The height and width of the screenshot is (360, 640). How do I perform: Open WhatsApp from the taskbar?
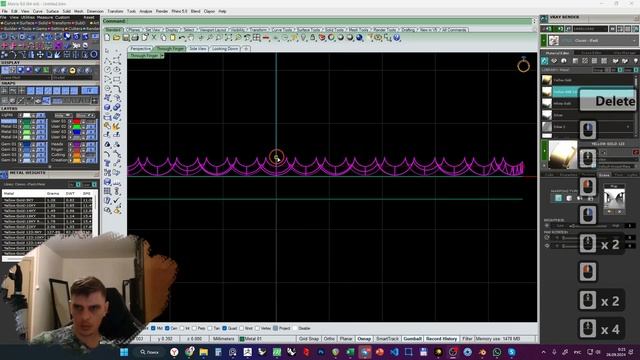(x=497, y=352)
